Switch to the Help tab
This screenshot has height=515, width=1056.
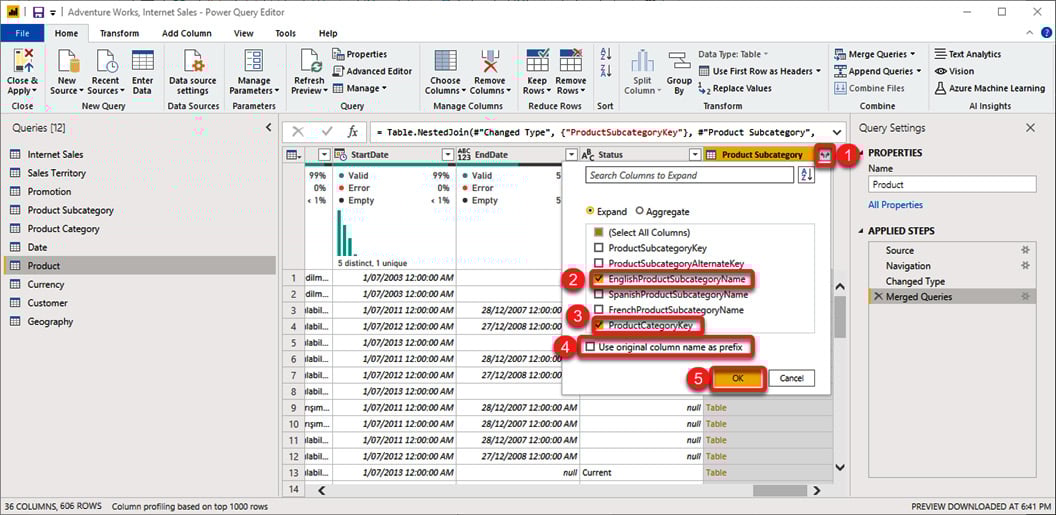(328, 33)
